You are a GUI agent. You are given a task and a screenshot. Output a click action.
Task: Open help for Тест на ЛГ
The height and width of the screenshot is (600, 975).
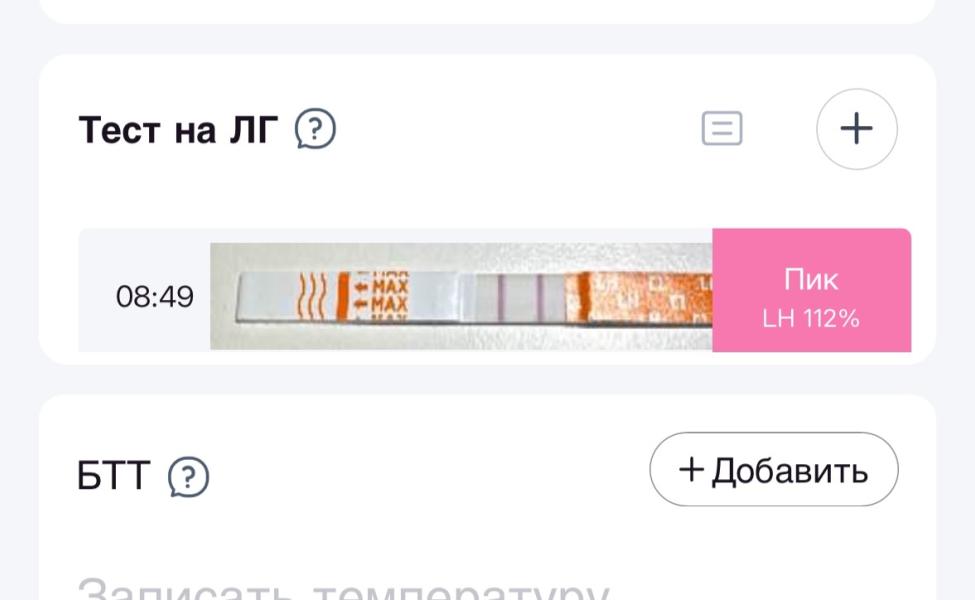point(315,129)
